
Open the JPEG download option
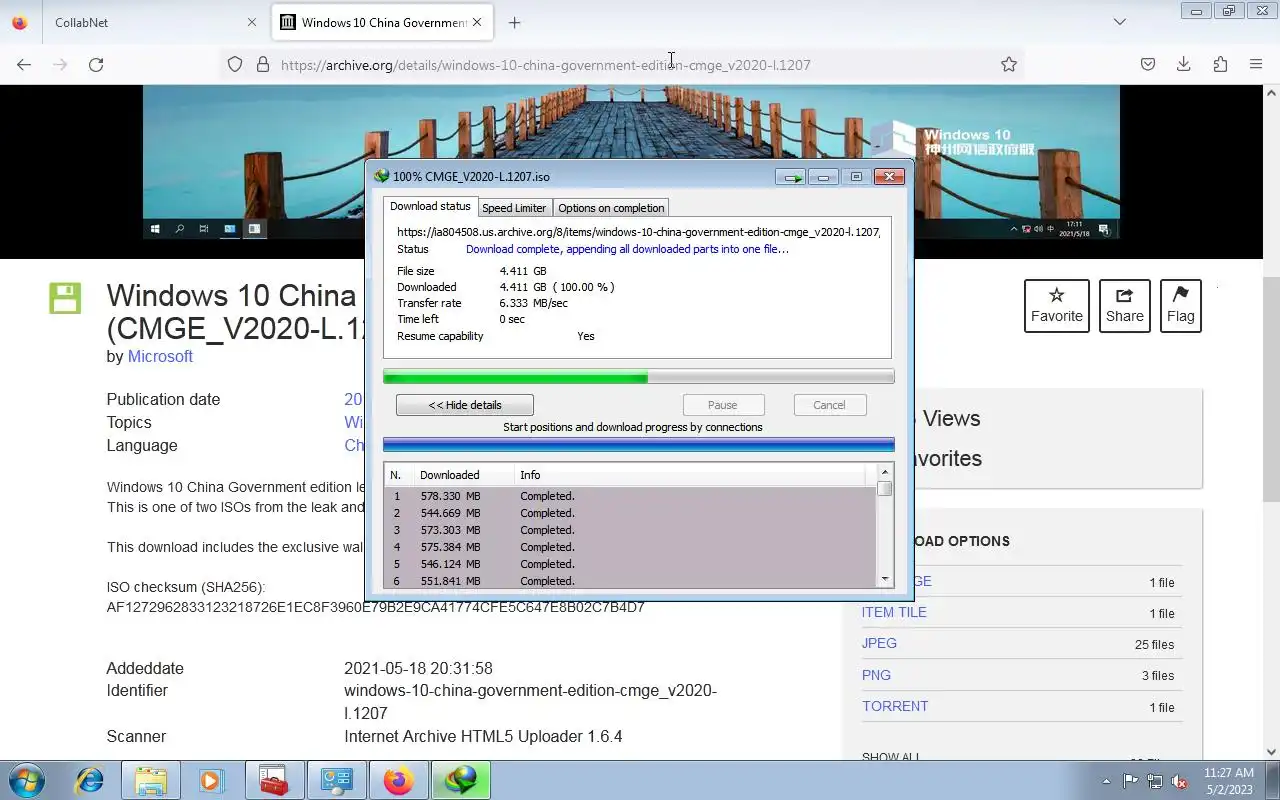pos(879,643)
